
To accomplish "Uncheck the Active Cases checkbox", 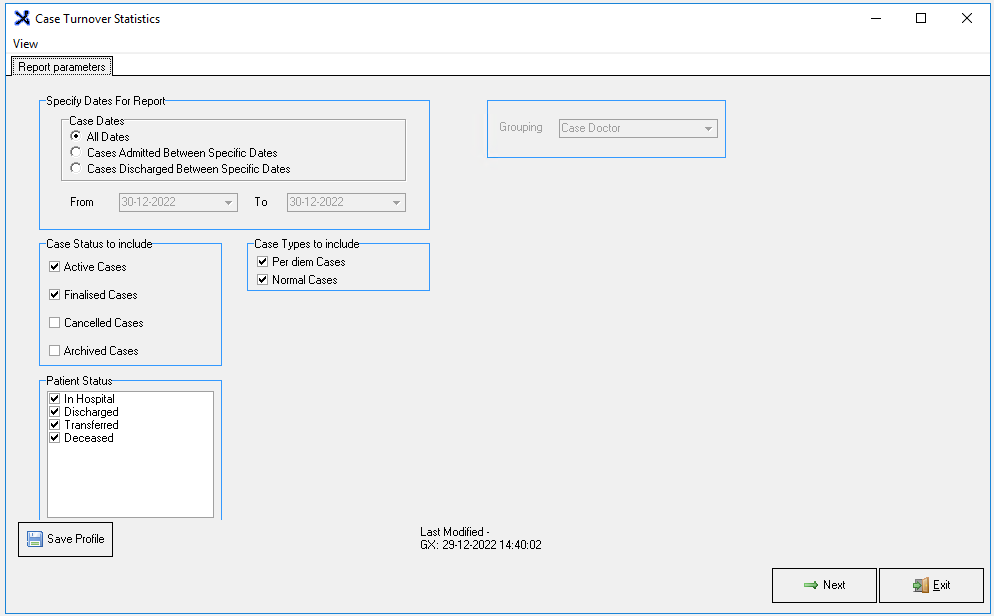I will (55, 267).
